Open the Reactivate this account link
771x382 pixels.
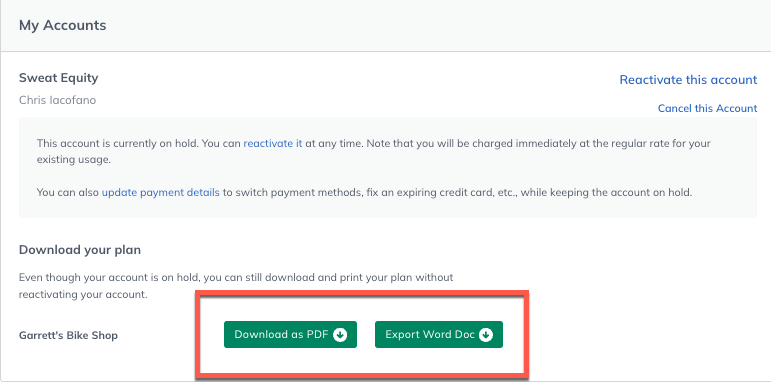point(688,80)
